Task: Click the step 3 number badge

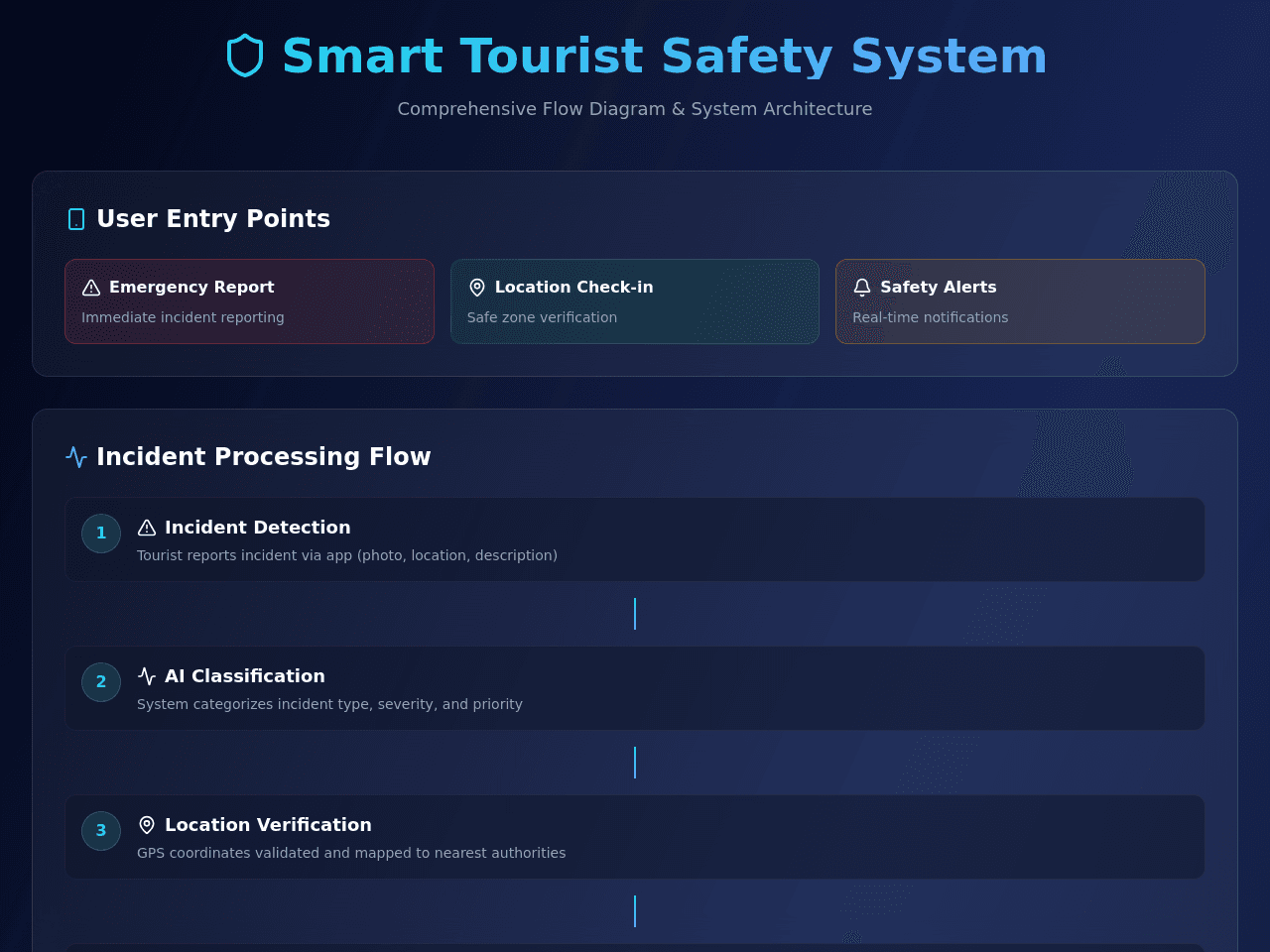Action: [101, 831]
